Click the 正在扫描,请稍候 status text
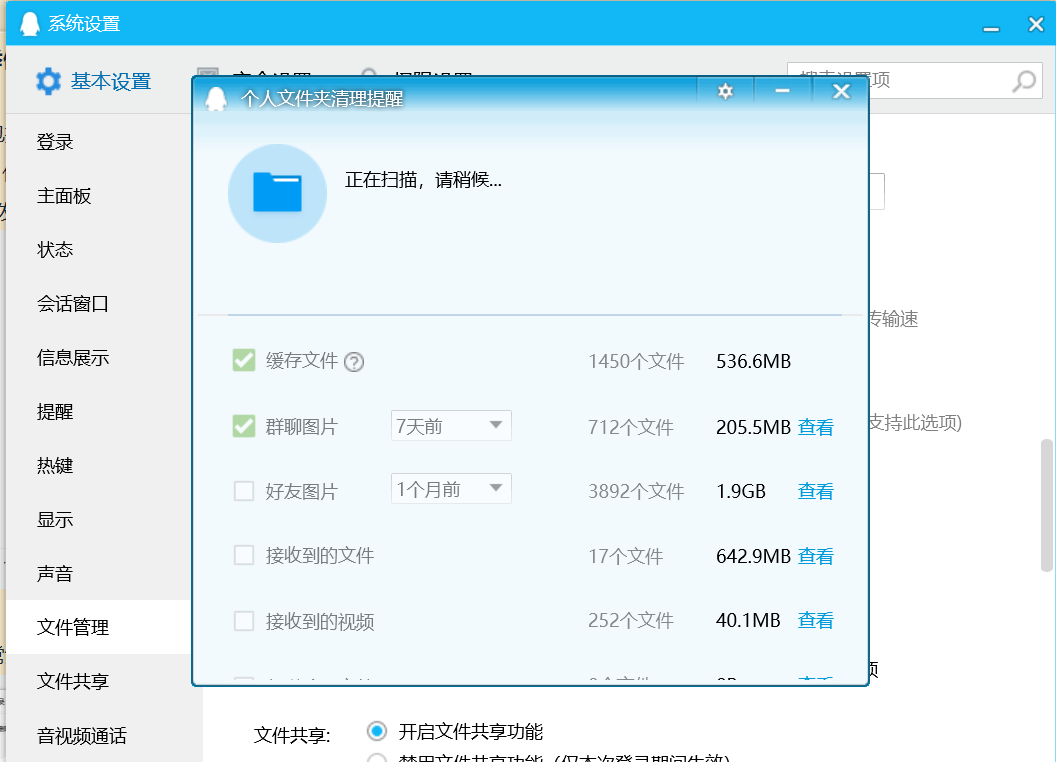 (423, 180)
